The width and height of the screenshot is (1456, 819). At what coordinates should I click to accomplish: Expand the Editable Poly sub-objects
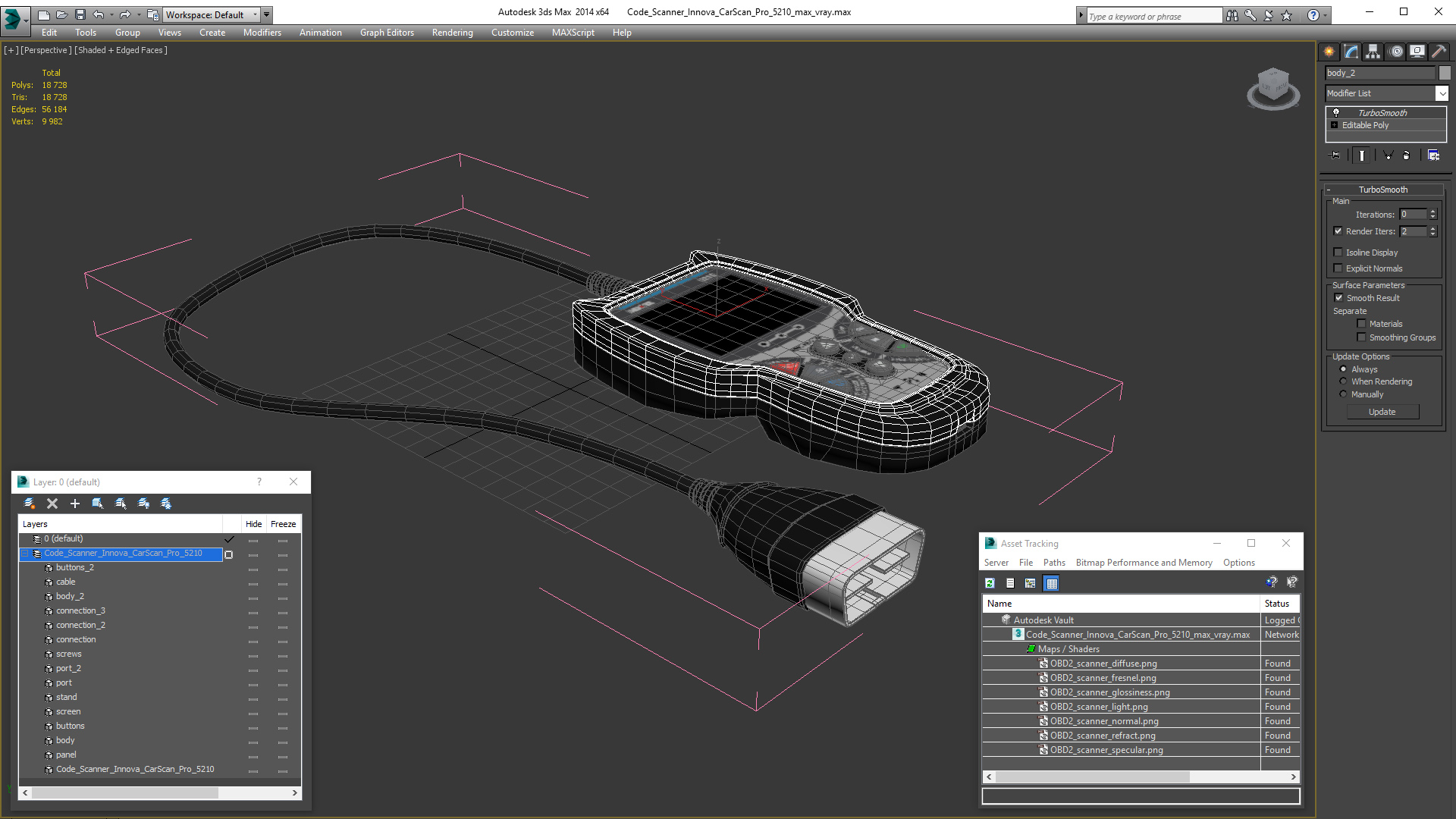[1335, 125]
